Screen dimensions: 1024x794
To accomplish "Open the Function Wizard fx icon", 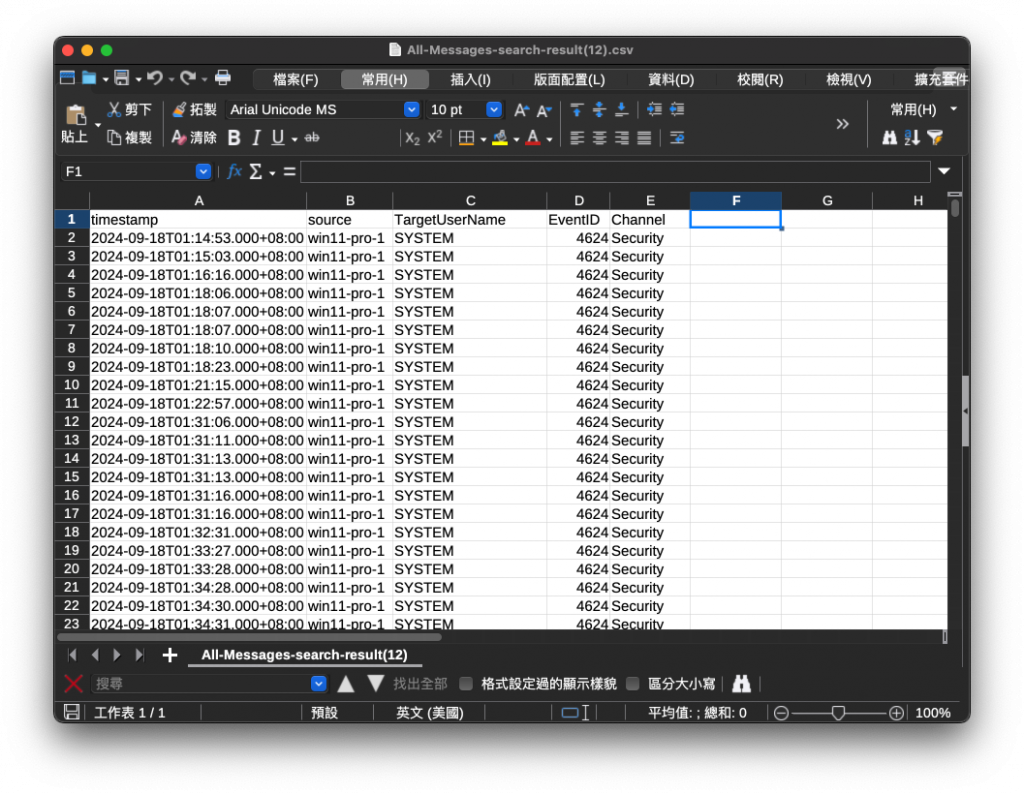I will [x=234, y=172].
